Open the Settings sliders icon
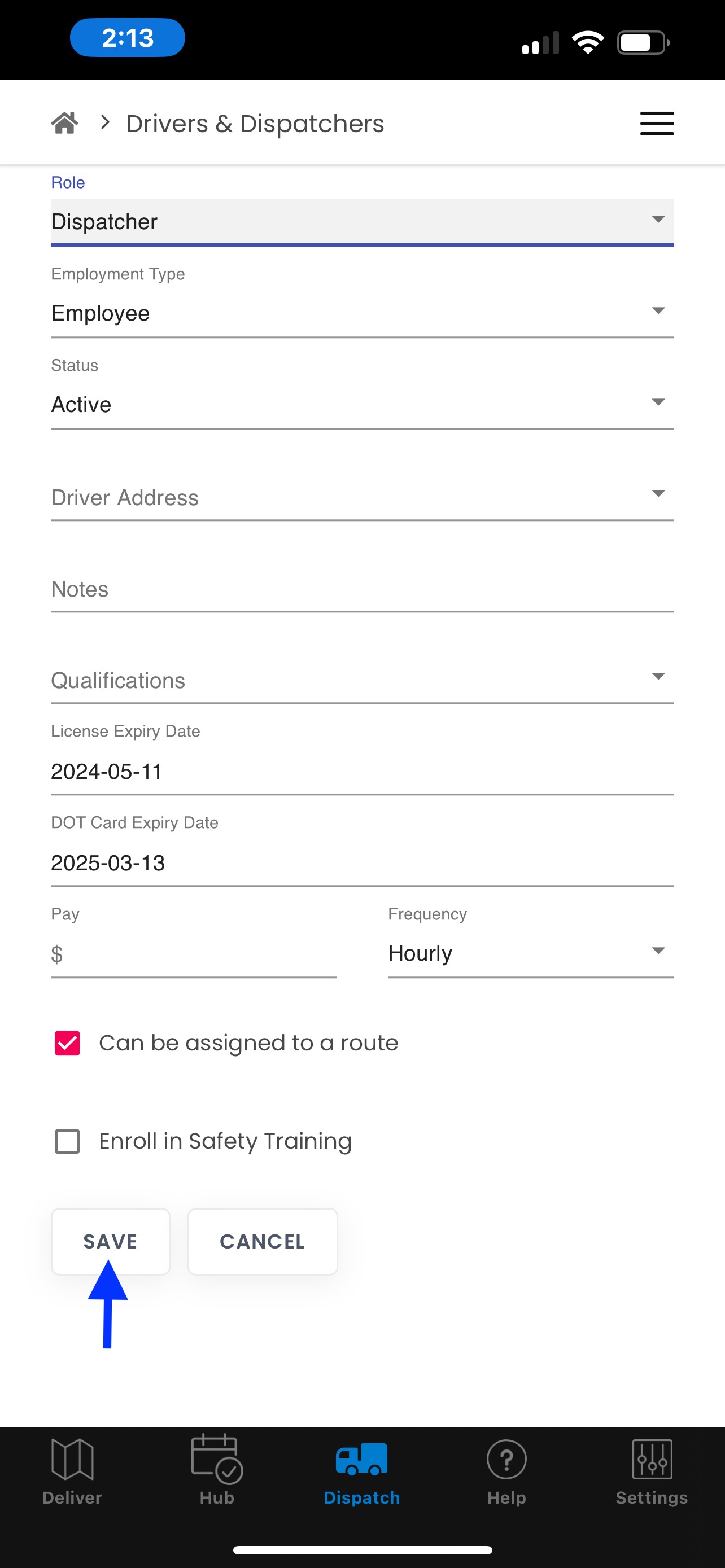The width and height of the screenshot is (725, 1568). [x=652, y=1458]
